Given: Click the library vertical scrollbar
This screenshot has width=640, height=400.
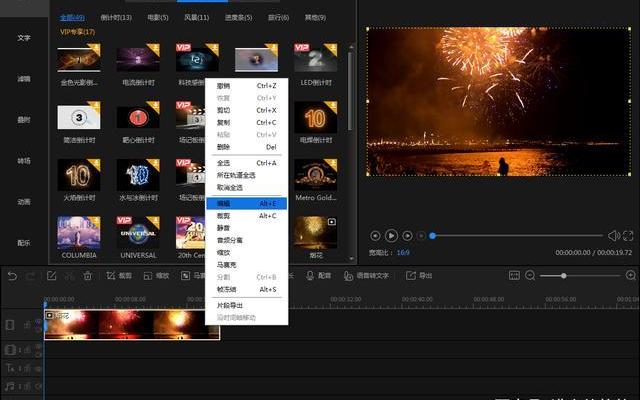Looking at the screenshot, I should click(350, 91).
